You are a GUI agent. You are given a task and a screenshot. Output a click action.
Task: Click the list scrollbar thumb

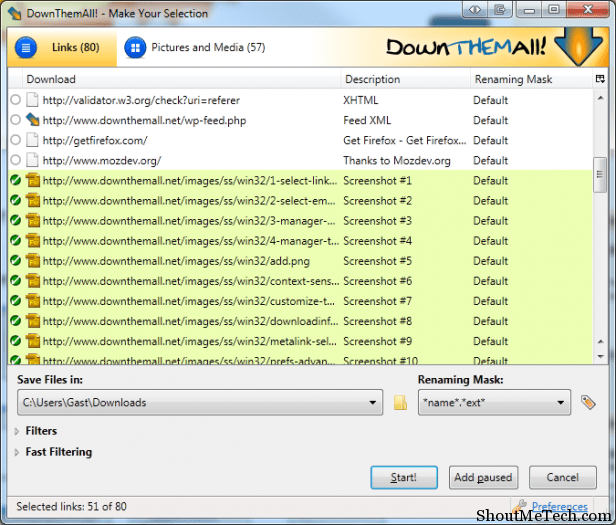point(600,174)
